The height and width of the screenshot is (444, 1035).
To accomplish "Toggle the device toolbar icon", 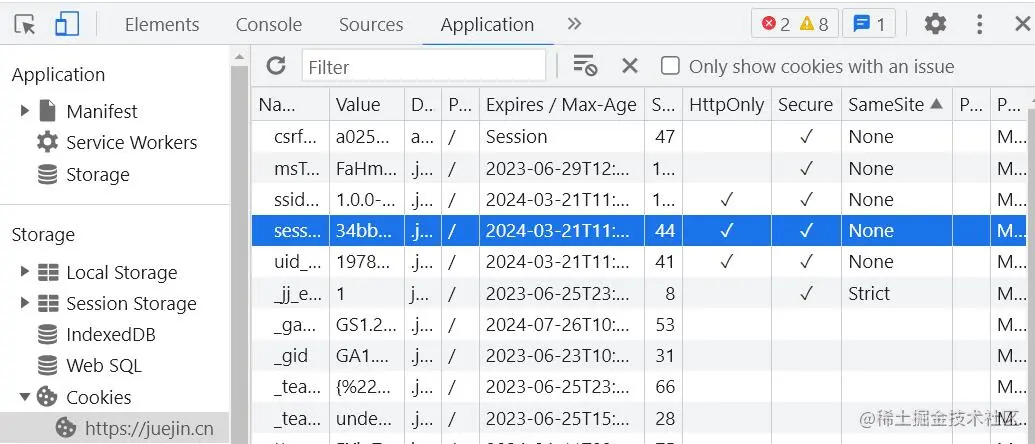I will (67, 24).
